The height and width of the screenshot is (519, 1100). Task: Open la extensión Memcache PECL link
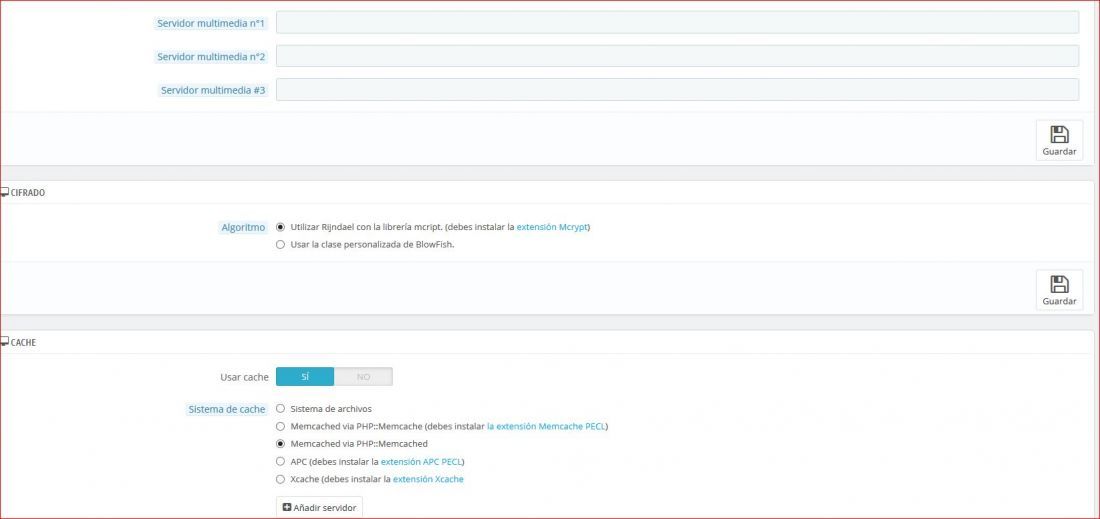[546, 426]
